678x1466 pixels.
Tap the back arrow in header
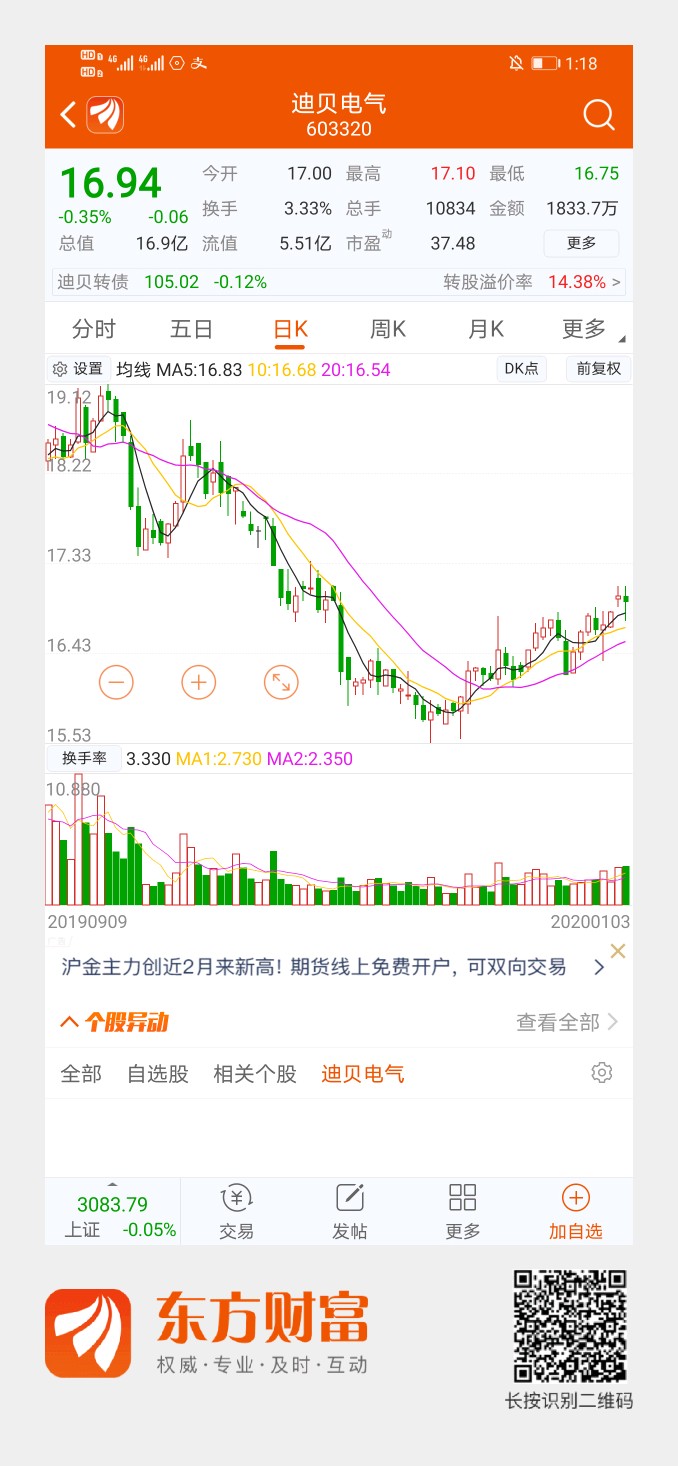[68, 115]
